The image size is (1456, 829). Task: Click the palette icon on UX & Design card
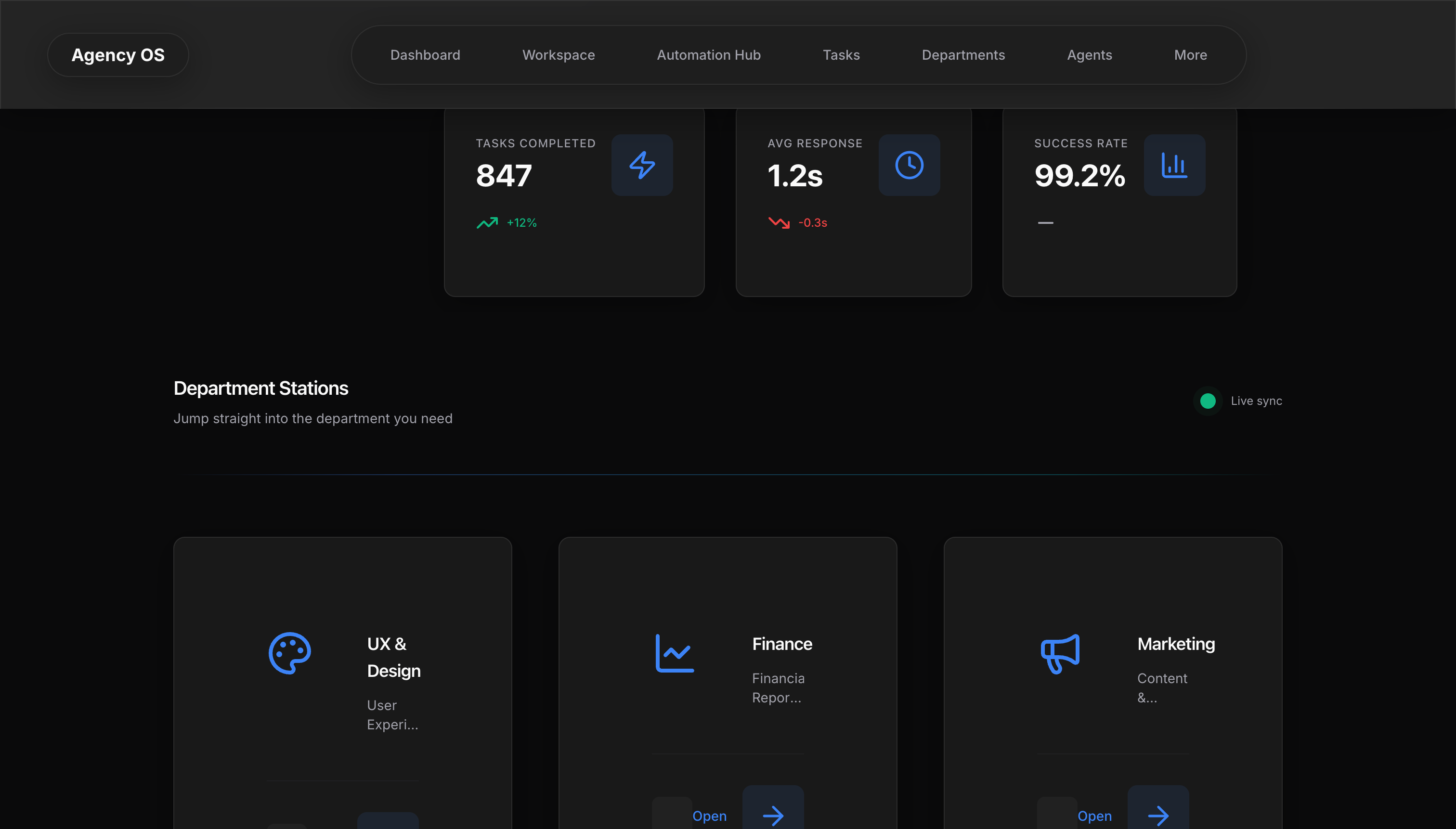click(x=289, y=654)
